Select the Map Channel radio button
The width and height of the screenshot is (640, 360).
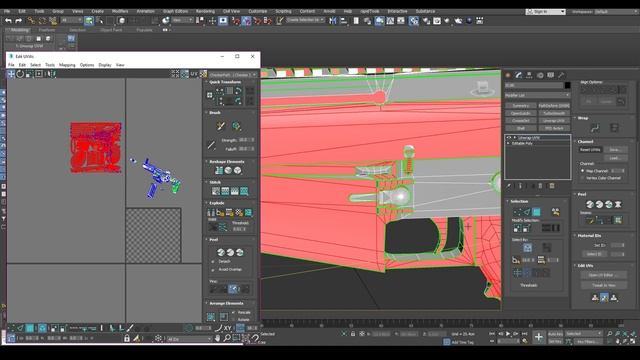pyautogui.click(x=583, y=171)
